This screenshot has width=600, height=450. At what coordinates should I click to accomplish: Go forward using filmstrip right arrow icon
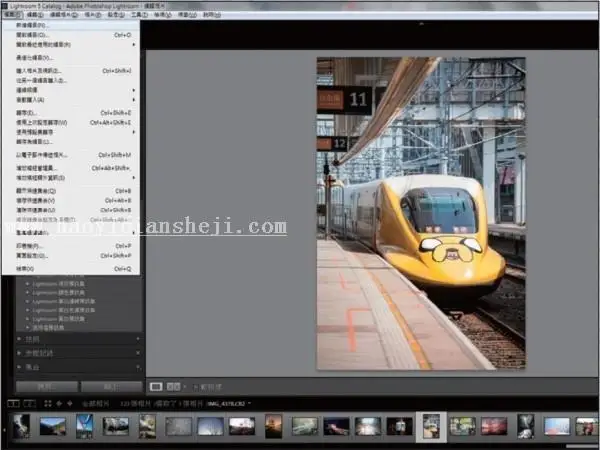click(70, 404)
